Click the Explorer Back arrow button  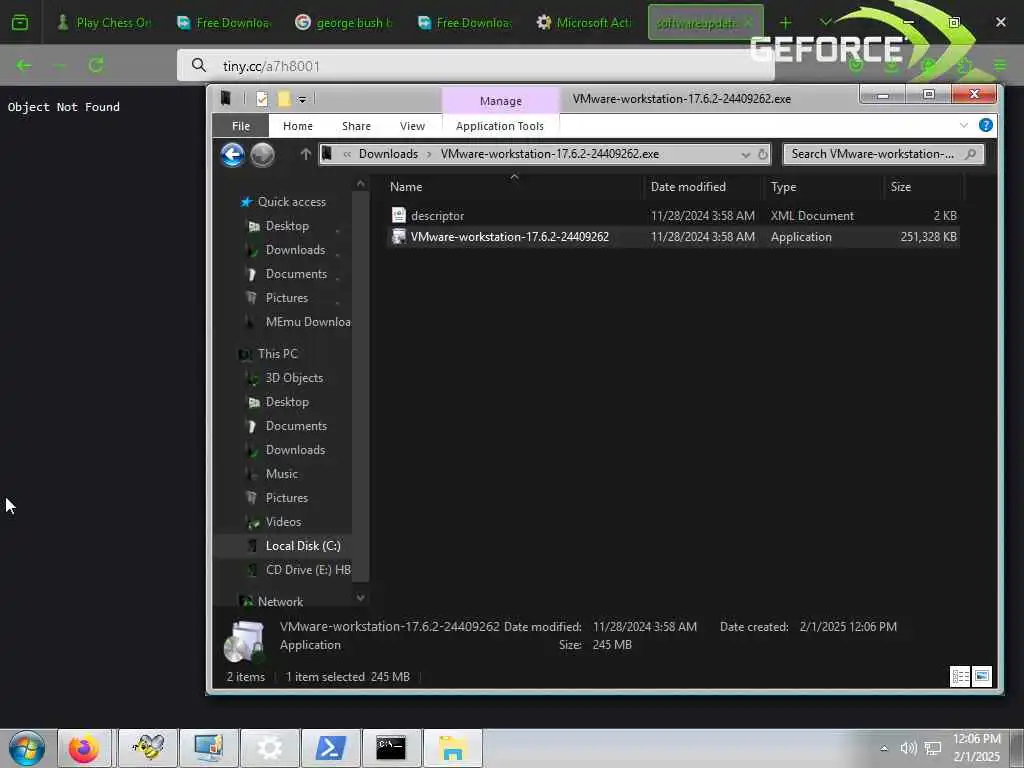(232, 155)
